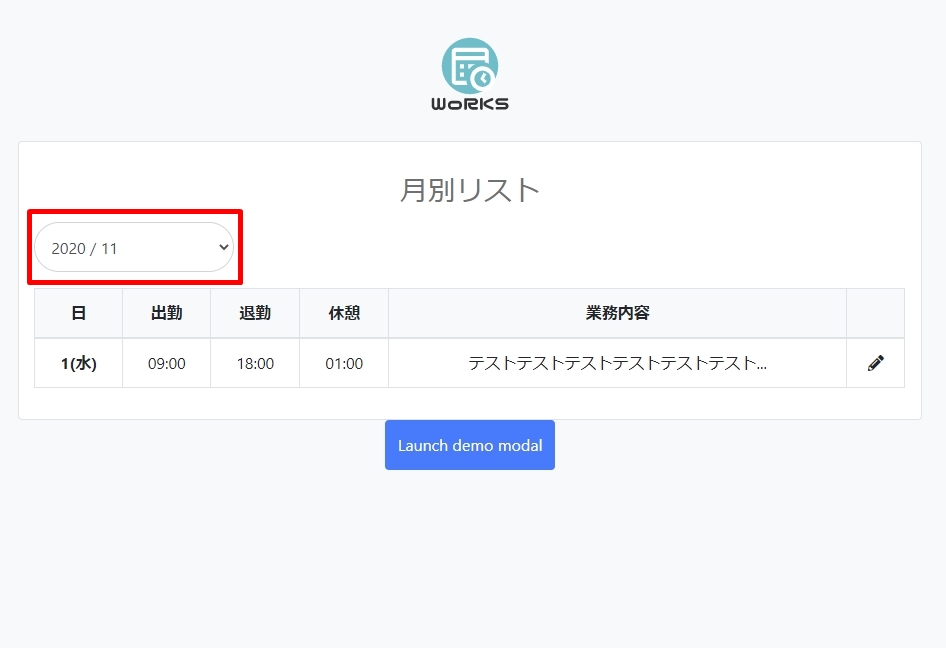Click the 日 column header

(78, 313)
